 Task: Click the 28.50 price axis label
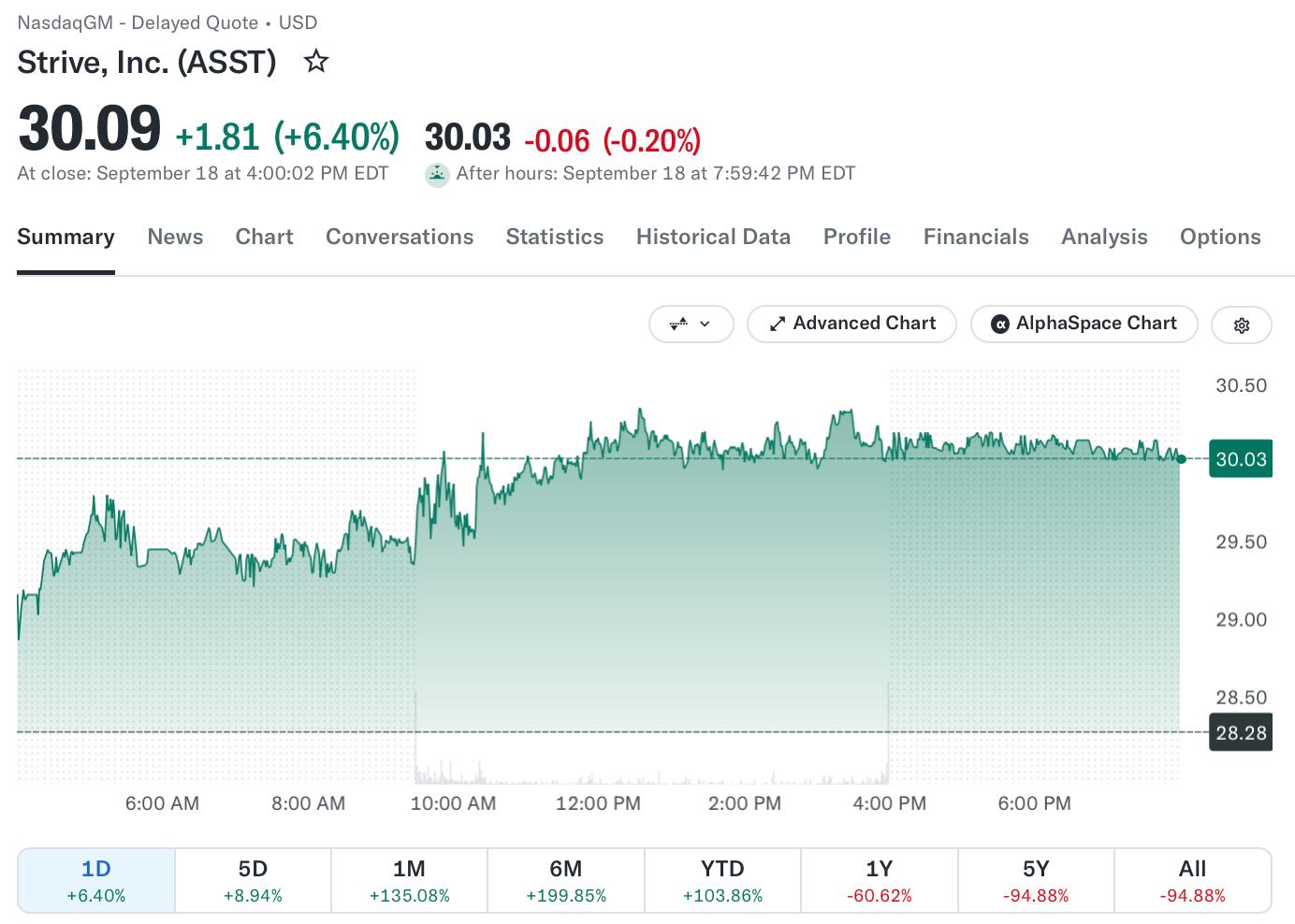click(1242, 697)
